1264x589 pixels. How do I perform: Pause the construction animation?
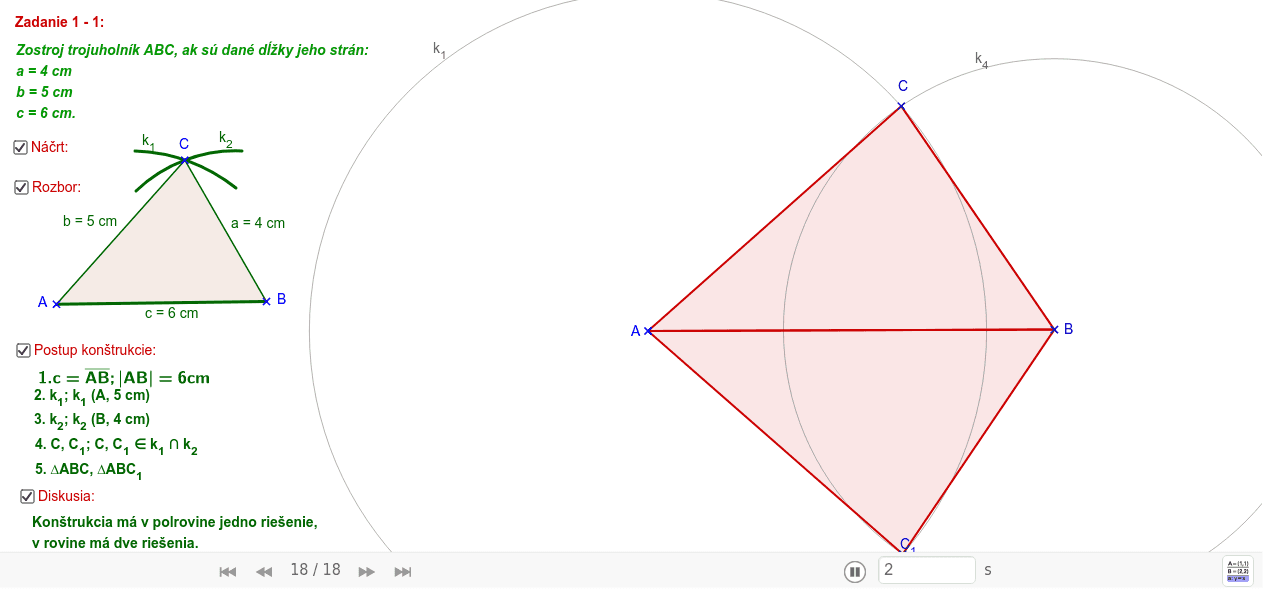(x=854, y=571)
